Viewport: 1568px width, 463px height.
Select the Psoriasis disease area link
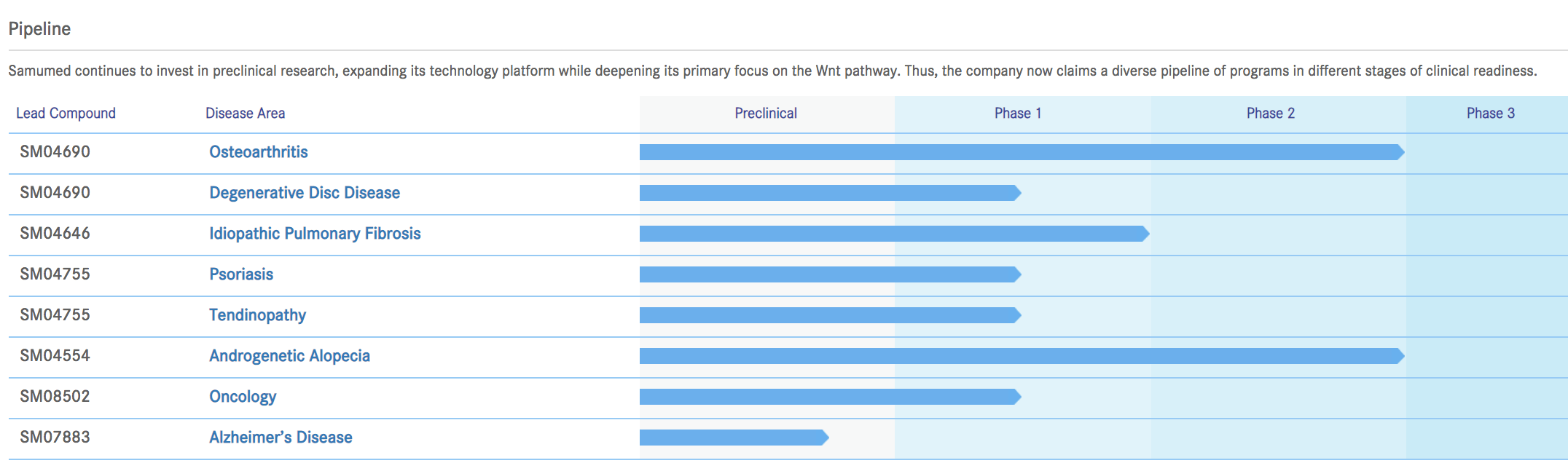click(x=241, y=274)
